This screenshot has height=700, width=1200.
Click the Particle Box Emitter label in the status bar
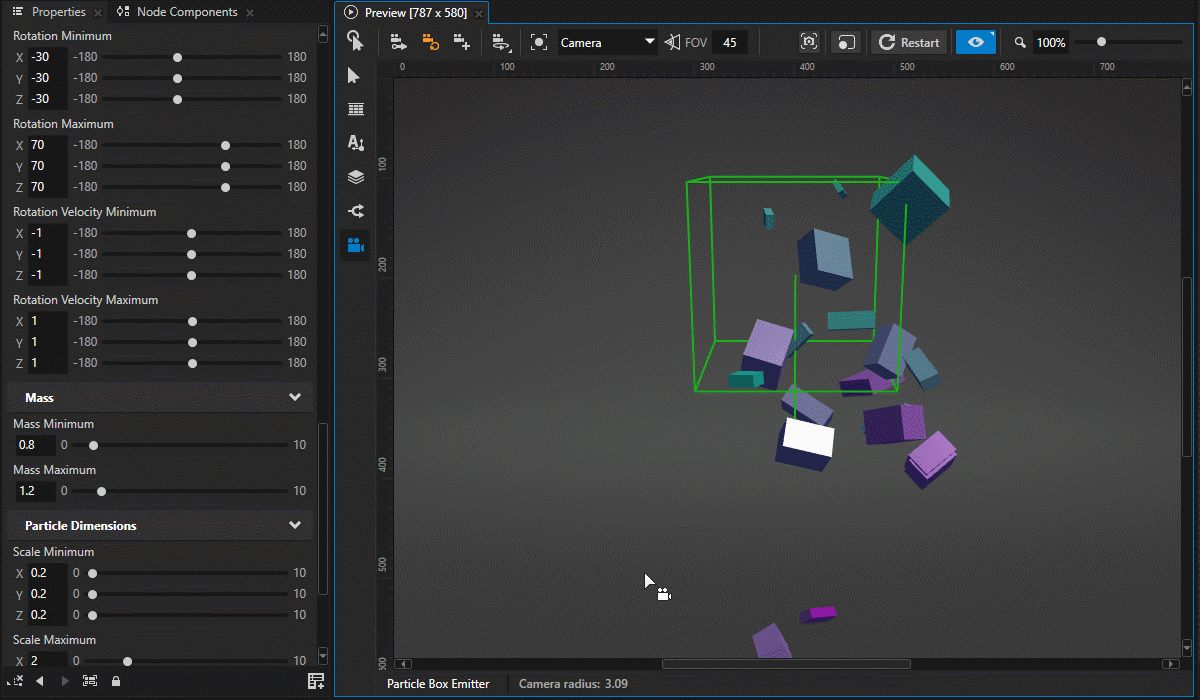click(x=438, y=684)
